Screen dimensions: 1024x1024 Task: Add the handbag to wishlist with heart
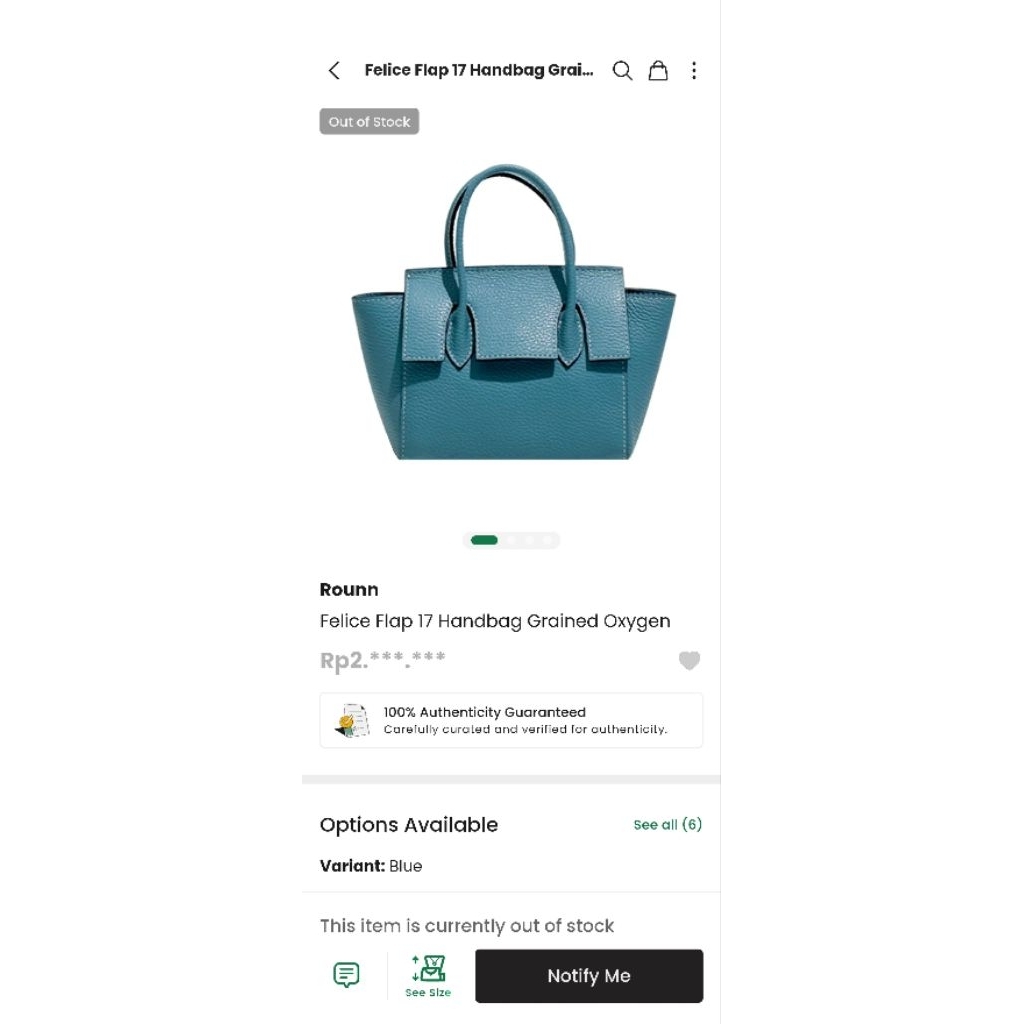tap(689, 661)
